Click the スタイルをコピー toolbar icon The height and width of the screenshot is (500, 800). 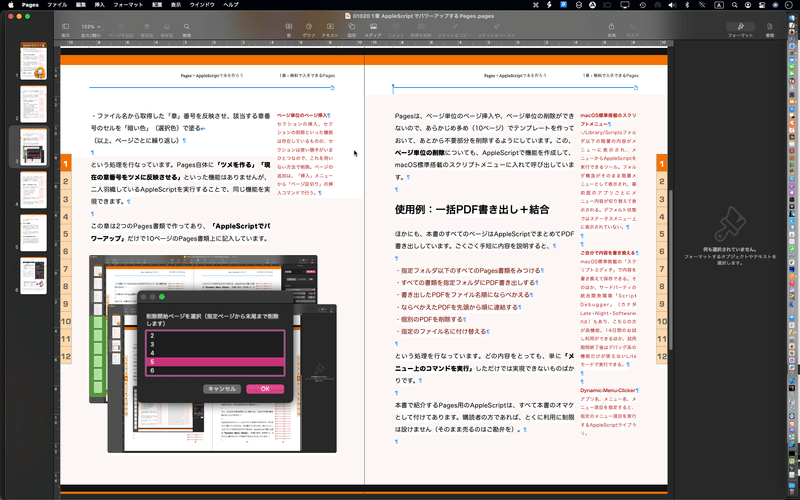(454, 27)
